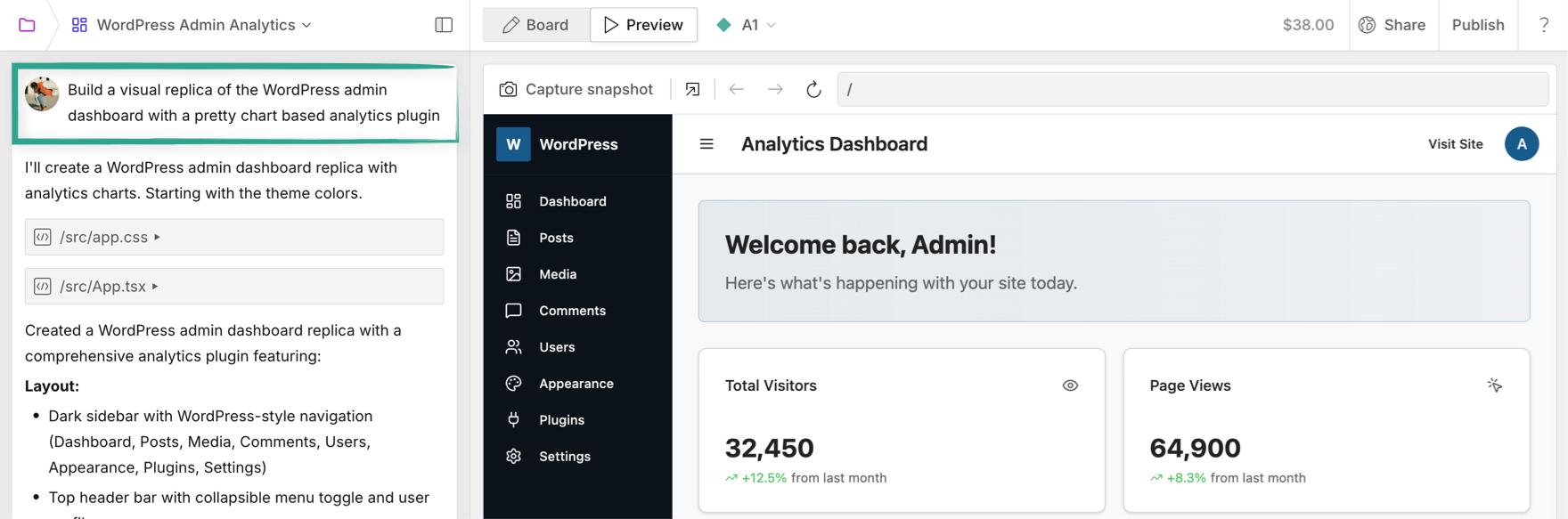Click the code icon beside /src/app.css
The width and height of the screenshot is (1568, 519).
click(x=43, y=237)
